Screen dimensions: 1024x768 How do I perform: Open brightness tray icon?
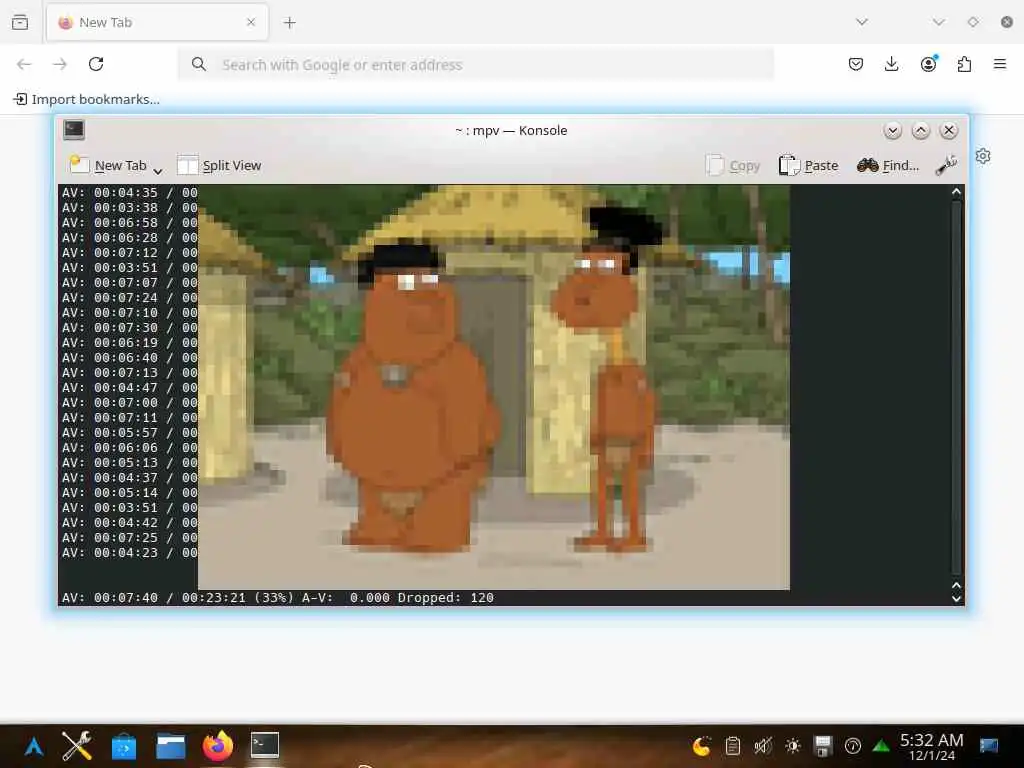pos(793,746)
